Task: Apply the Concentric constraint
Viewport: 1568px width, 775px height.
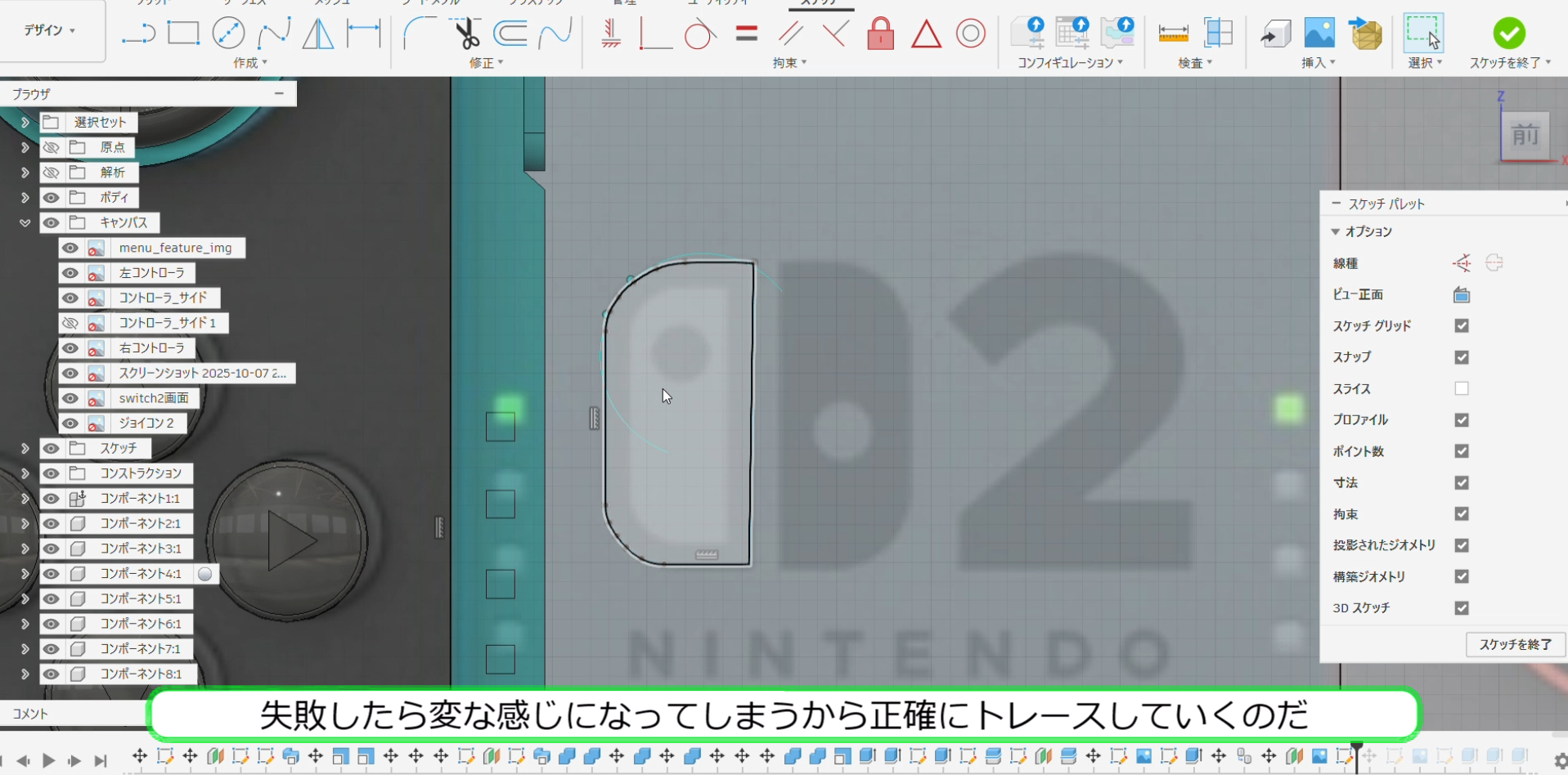Action: tap(971, 34)
